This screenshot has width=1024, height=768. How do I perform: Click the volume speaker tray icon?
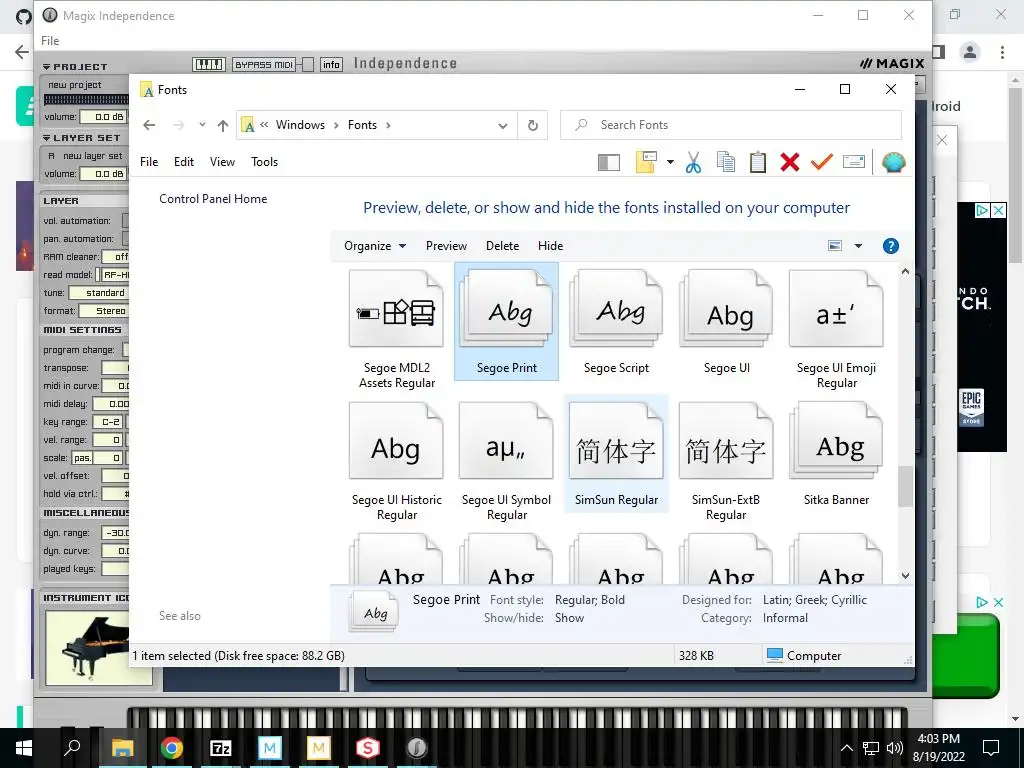click(x=895, y=748)
